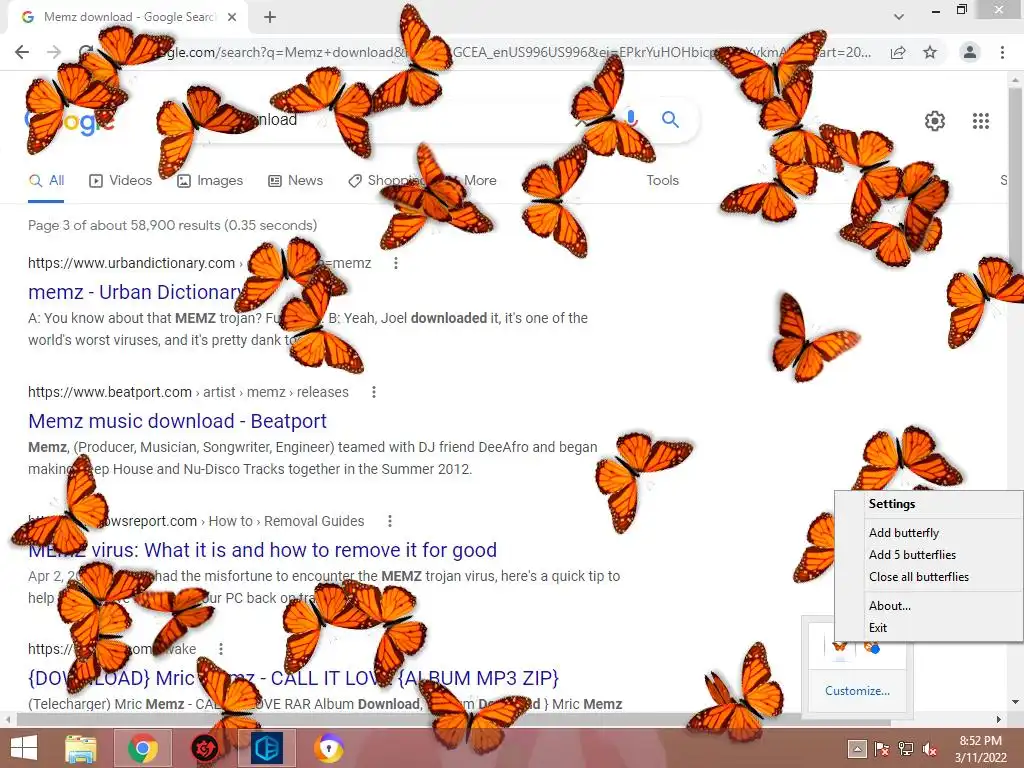1024x768 pixels.
Task: Click the network tray icon
Action: tap(906, 748)
